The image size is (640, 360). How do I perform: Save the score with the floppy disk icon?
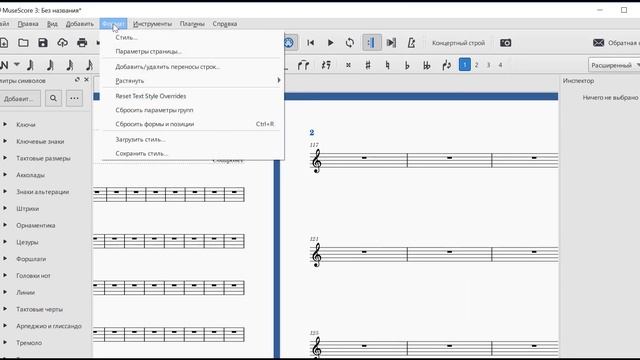[x=43, y=42]
